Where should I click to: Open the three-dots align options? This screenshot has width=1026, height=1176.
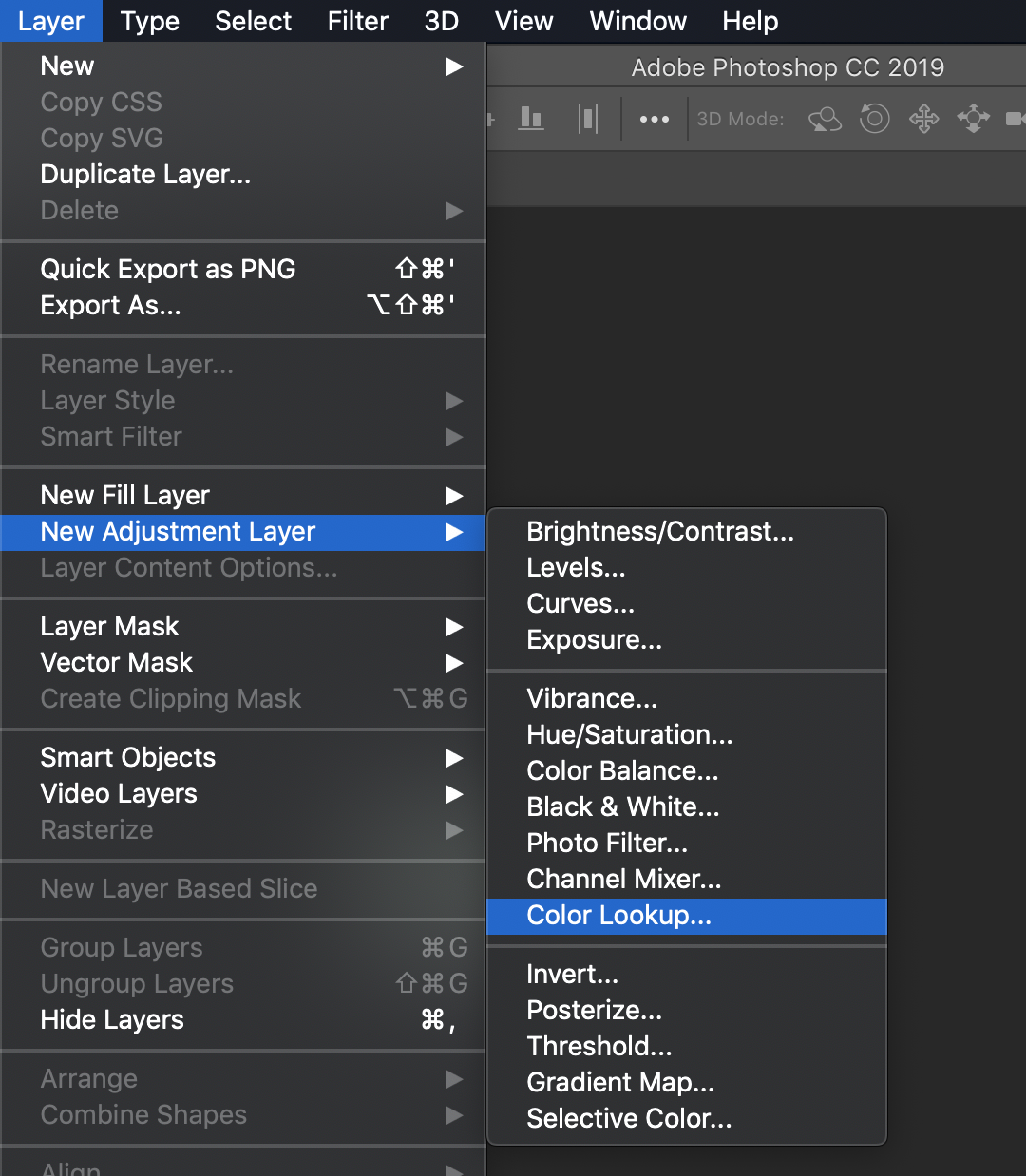(654, 120)
